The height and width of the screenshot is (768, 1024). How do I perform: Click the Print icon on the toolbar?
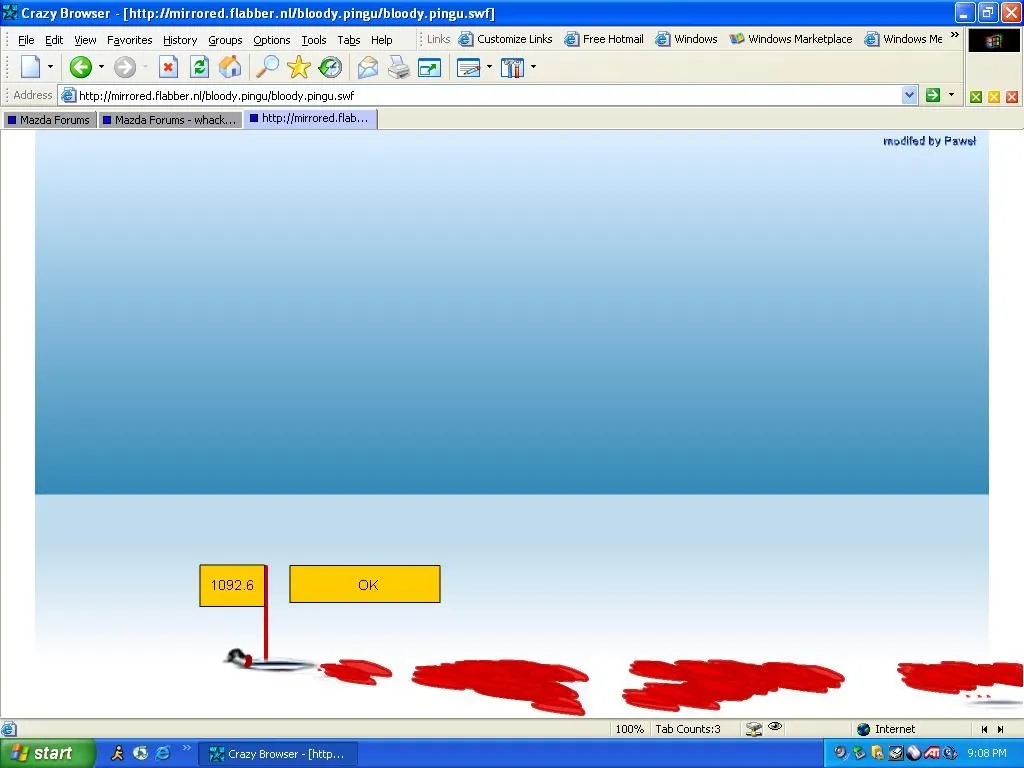398,67
